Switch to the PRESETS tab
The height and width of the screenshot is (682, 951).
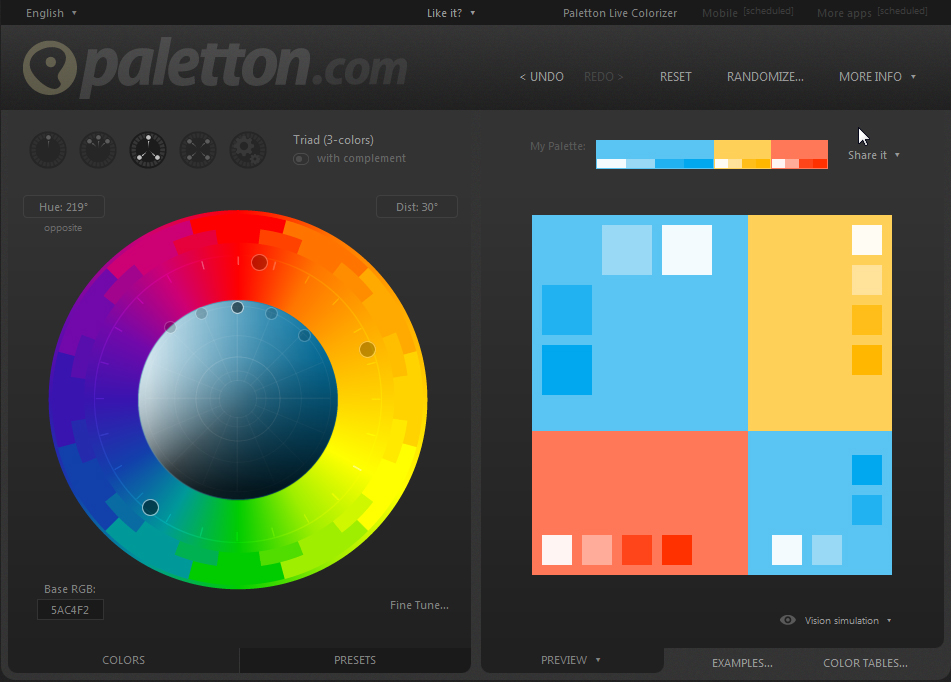[x=355, y=660]
